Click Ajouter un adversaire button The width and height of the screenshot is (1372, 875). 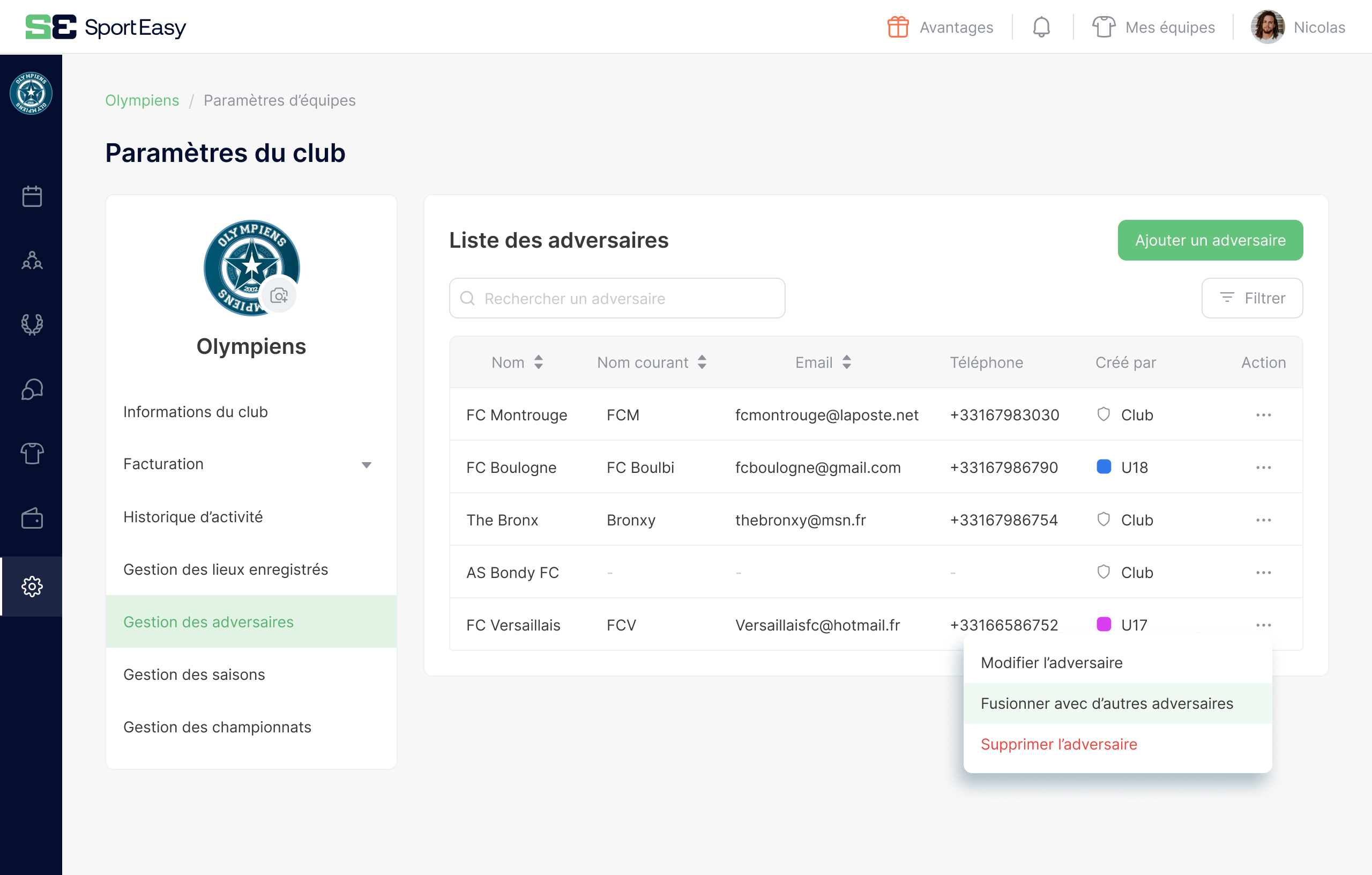(1210, 240)
